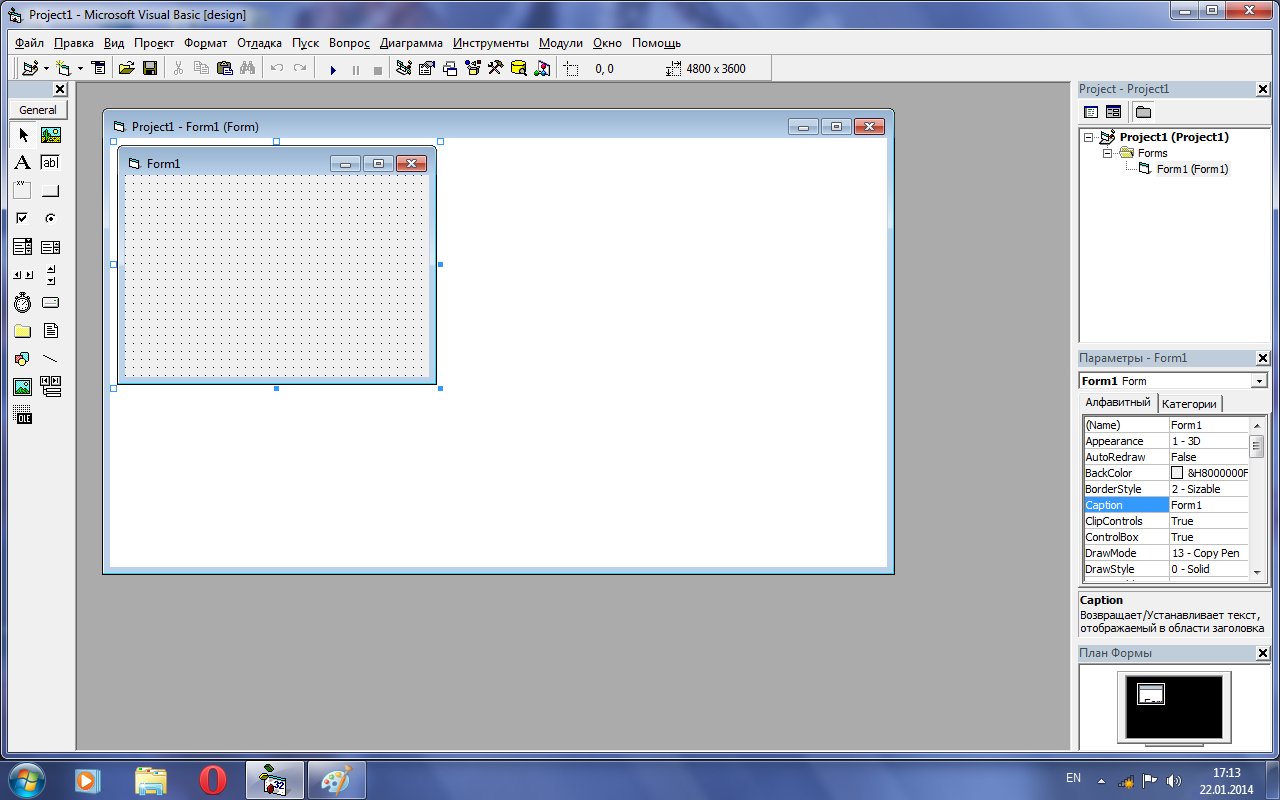Select the PictureBox control tool
This screenshot has height=800, width=1280.
point(51,135)
